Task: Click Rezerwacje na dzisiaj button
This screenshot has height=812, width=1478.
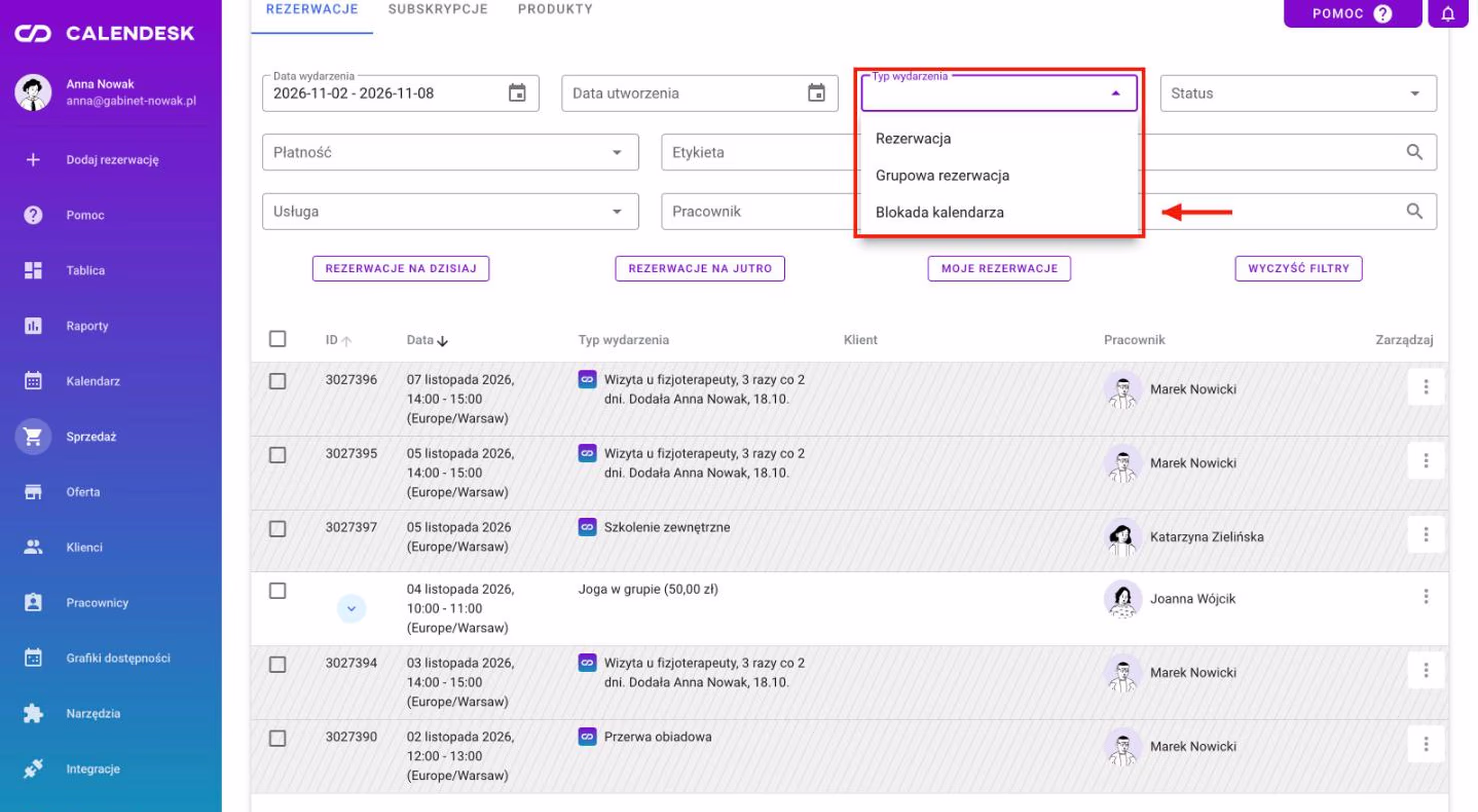Action: [x=401, y=268]
